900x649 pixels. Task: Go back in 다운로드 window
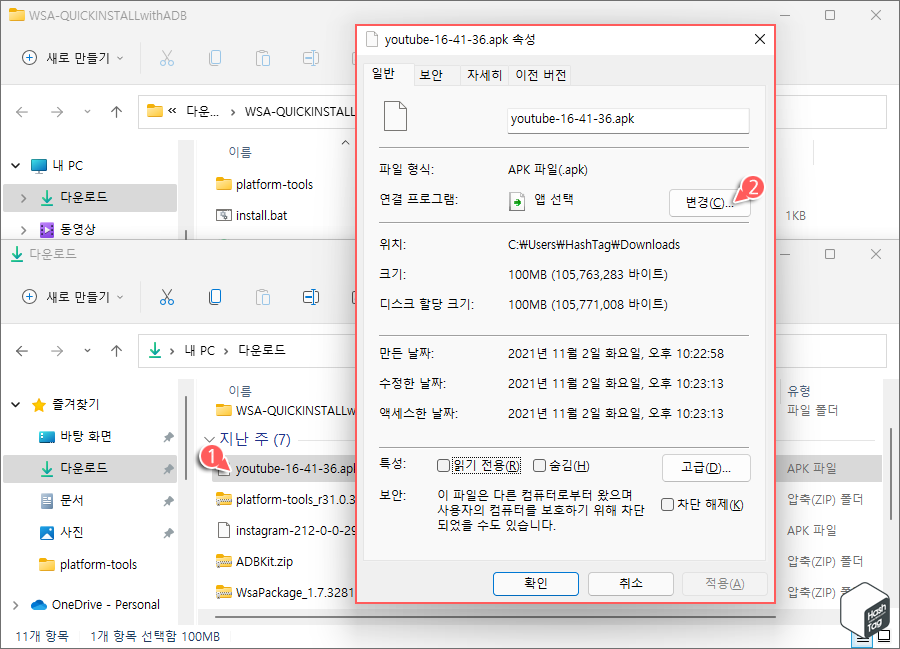(22, 351)
